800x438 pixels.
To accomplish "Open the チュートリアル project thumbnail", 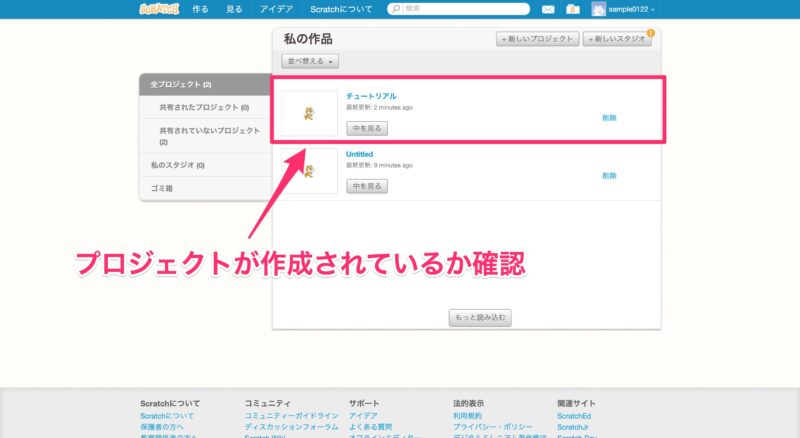I will click(309, 113).
